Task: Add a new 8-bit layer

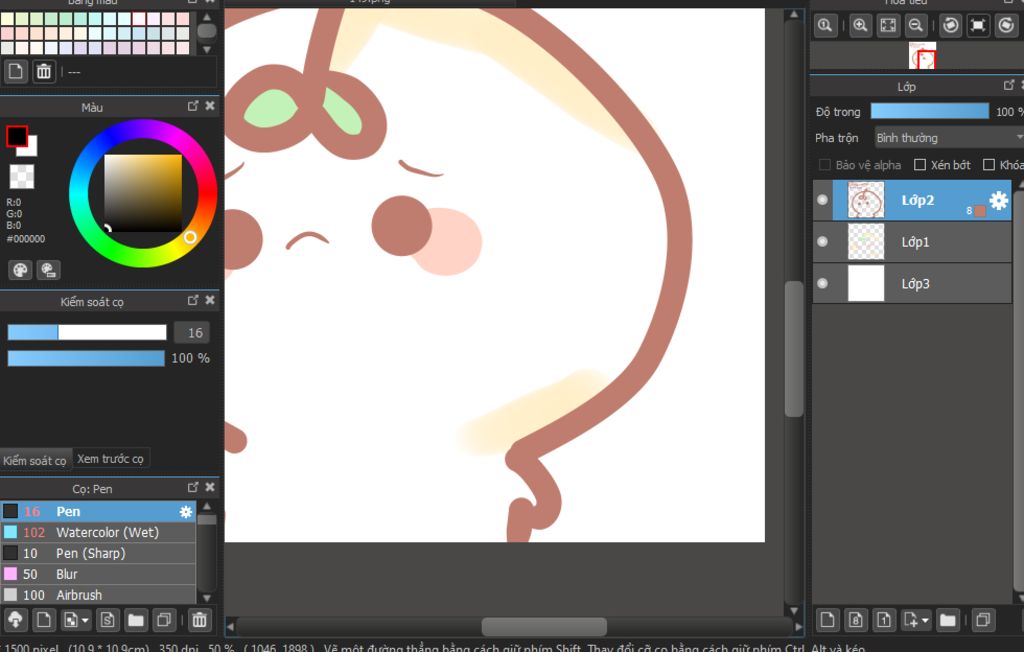Action: pyautogui.click(x=856, y=619)
